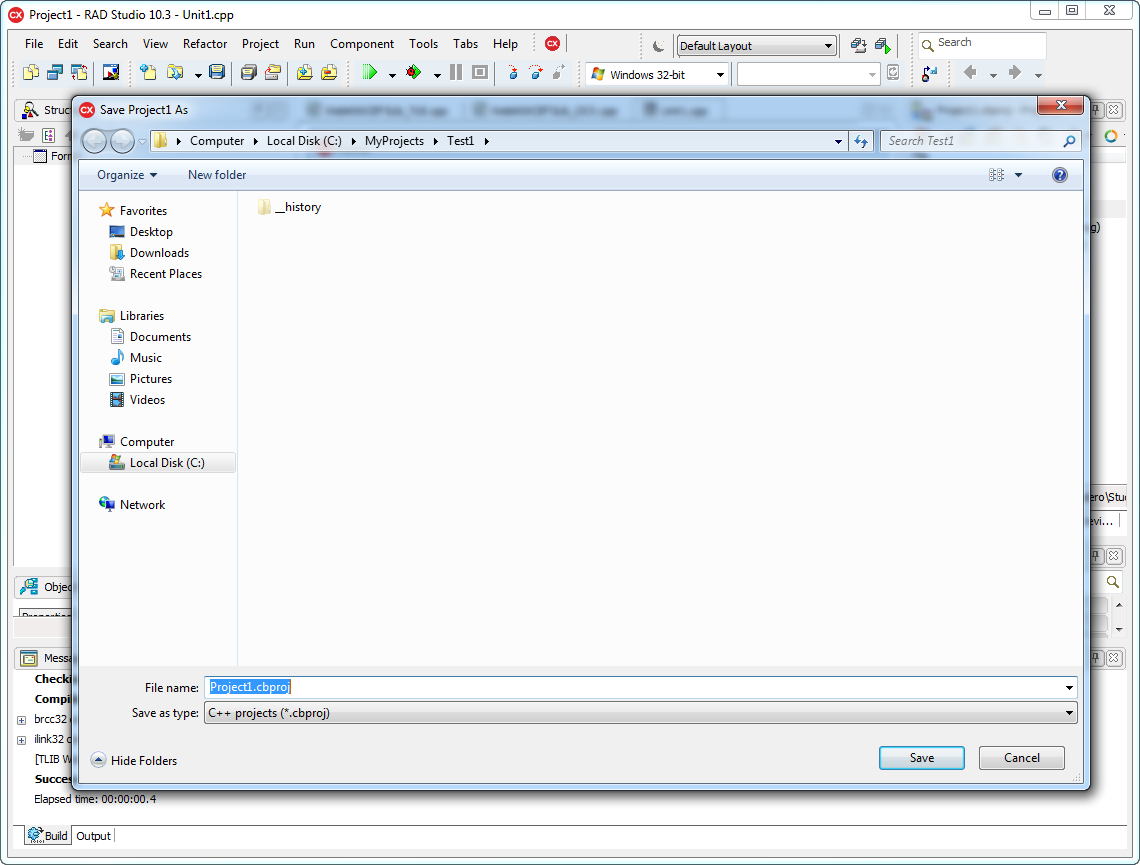The height and width of the screenshot is (865, 1140).
Task: Open the File name history dropdown arrow
Action: (x=1069, y=688)
